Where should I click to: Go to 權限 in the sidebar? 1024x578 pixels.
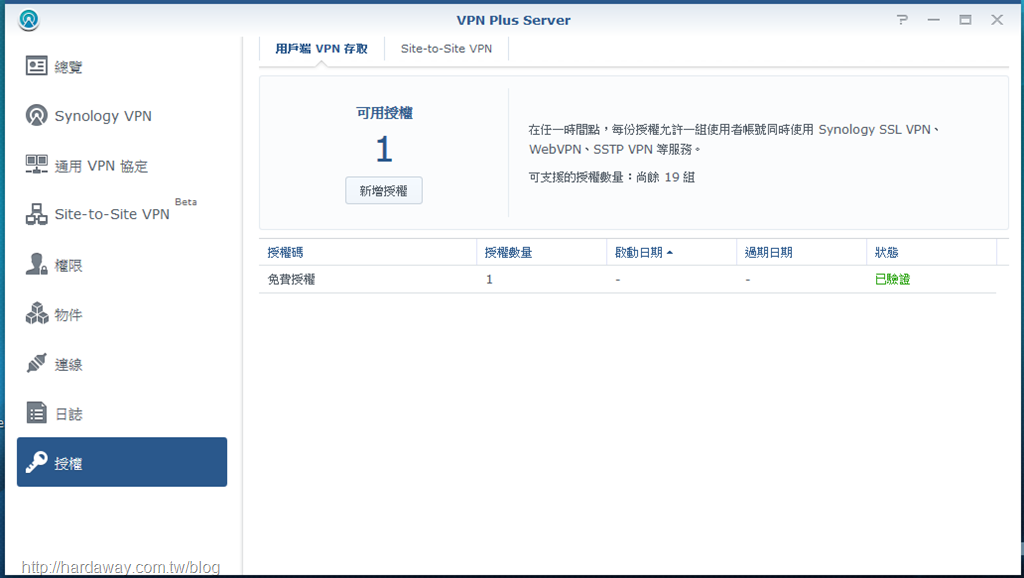pos(122,265)
